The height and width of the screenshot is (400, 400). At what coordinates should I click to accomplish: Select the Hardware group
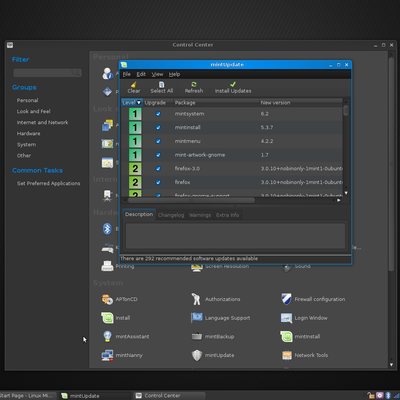[x=29, y=133]
